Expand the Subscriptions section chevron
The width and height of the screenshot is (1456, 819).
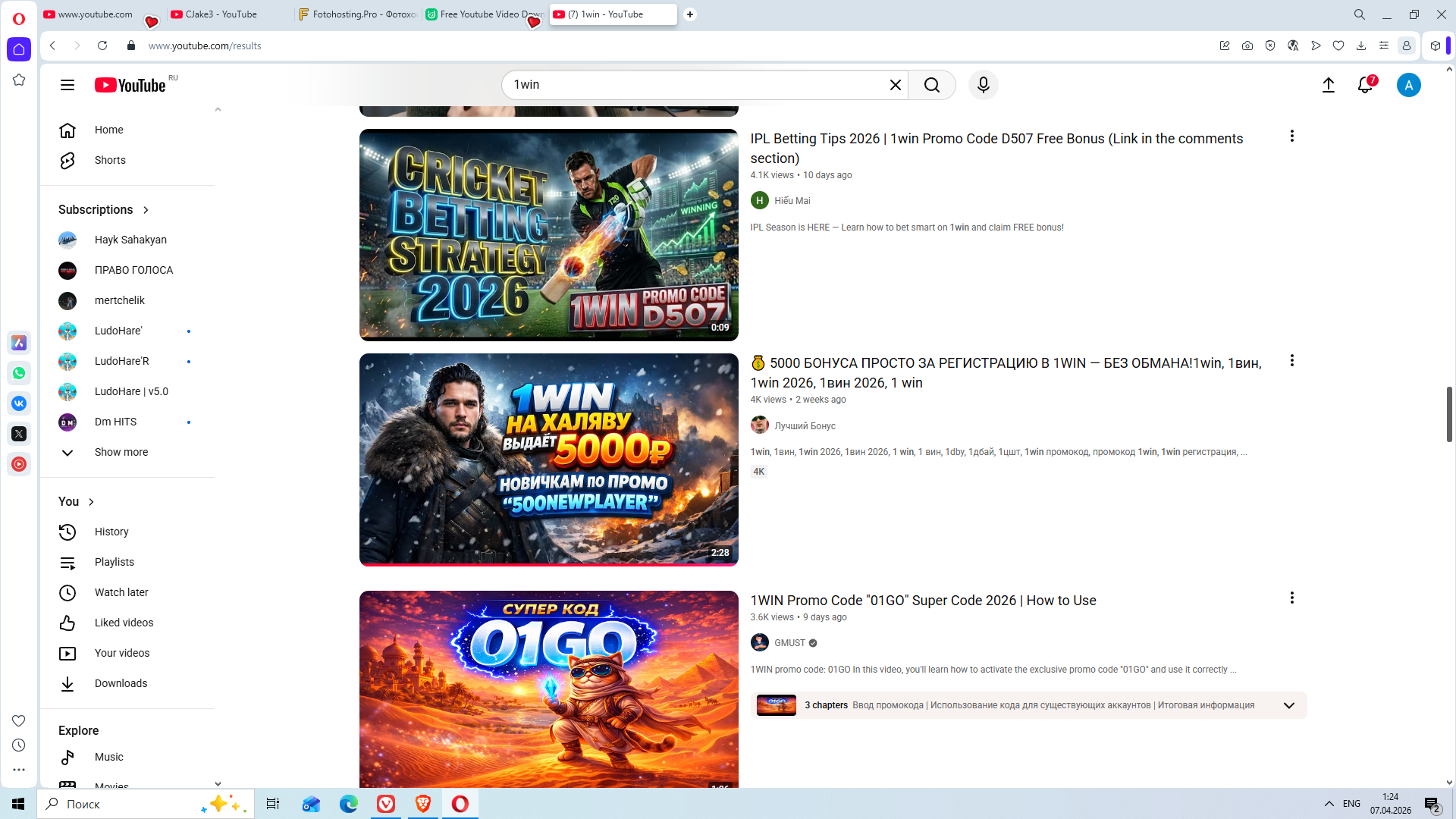[x=146, y=210]
